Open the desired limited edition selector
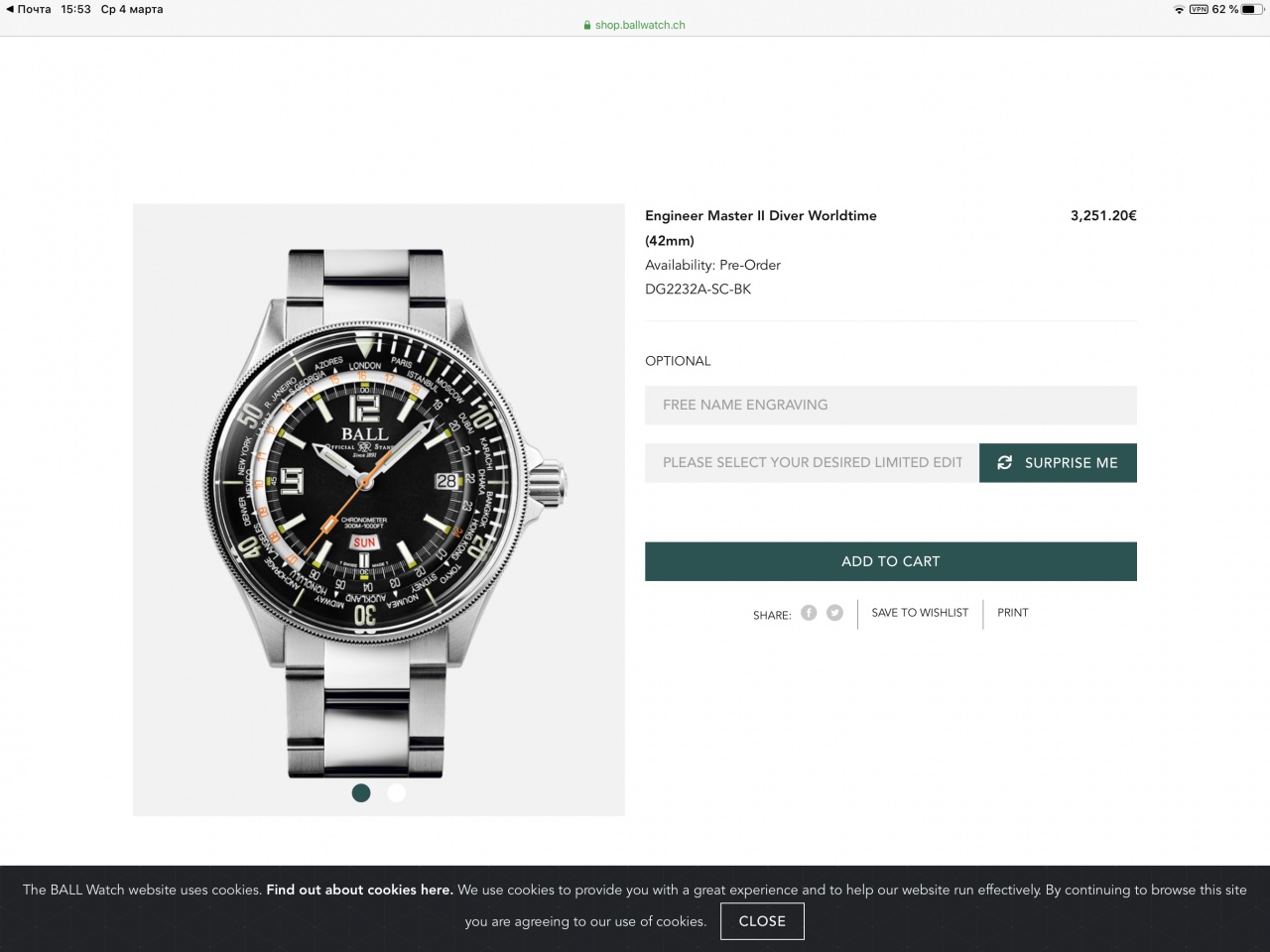This screenshot has height=952, width=1270. (812, 463)
